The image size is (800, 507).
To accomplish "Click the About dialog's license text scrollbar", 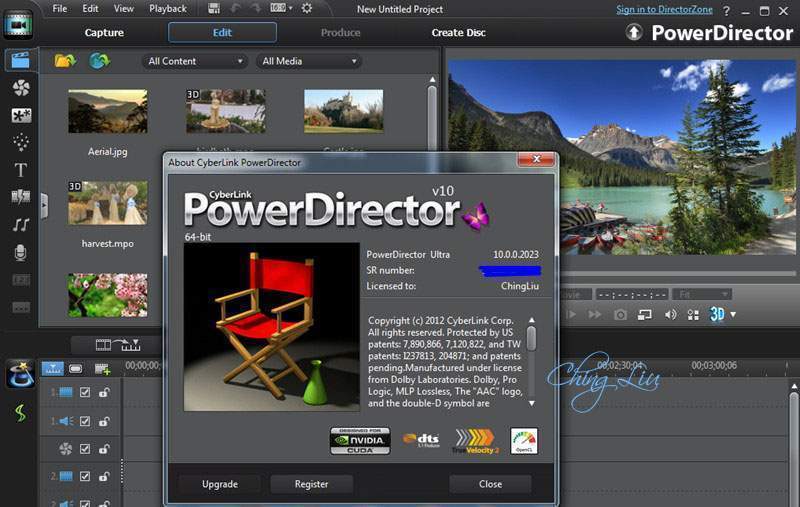I will 531,340.
